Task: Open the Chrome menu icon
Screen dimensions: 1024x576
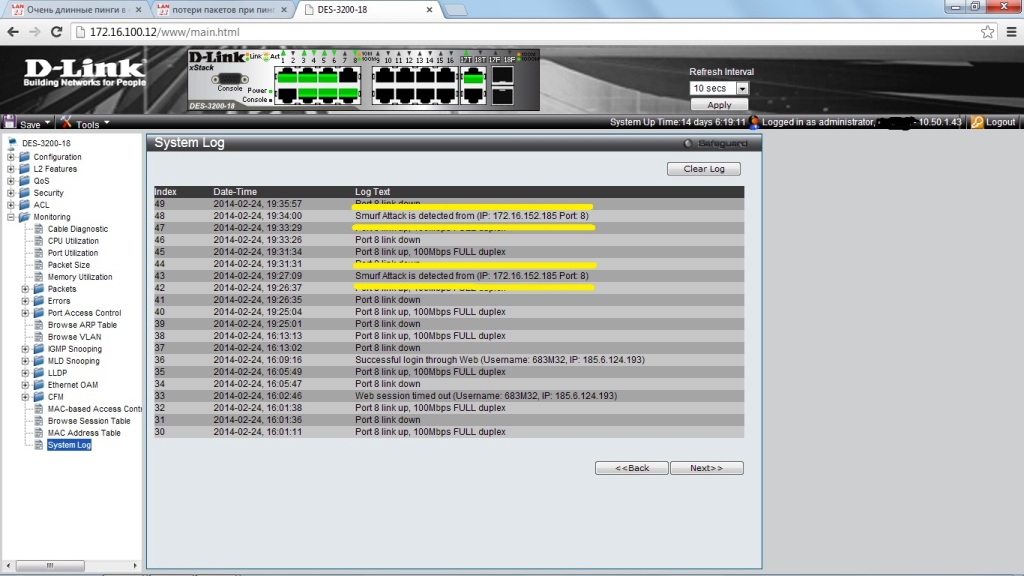Action: click(1012, 32)
